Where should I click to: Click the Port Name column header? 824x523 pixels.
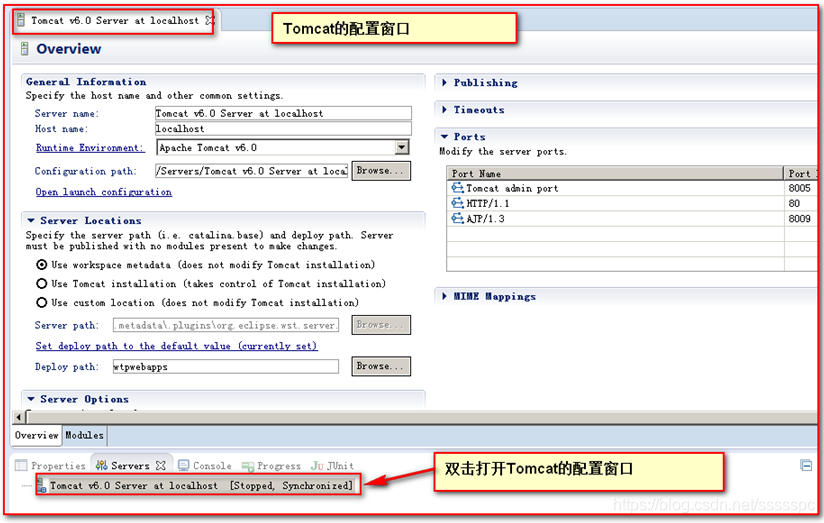click(615, 173)
